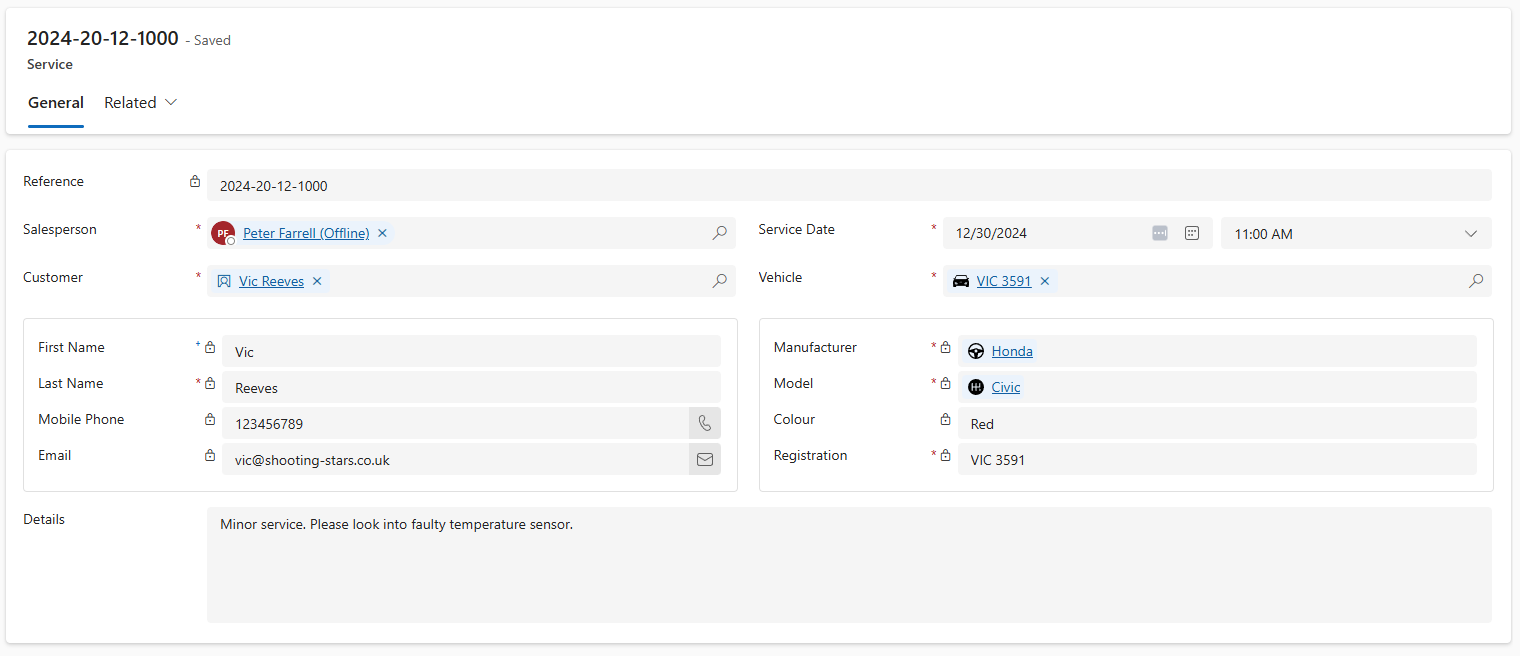Open the 11:00 AM time dropdown
This screenshot has height=656, width=1520.
coord(1470,233)
